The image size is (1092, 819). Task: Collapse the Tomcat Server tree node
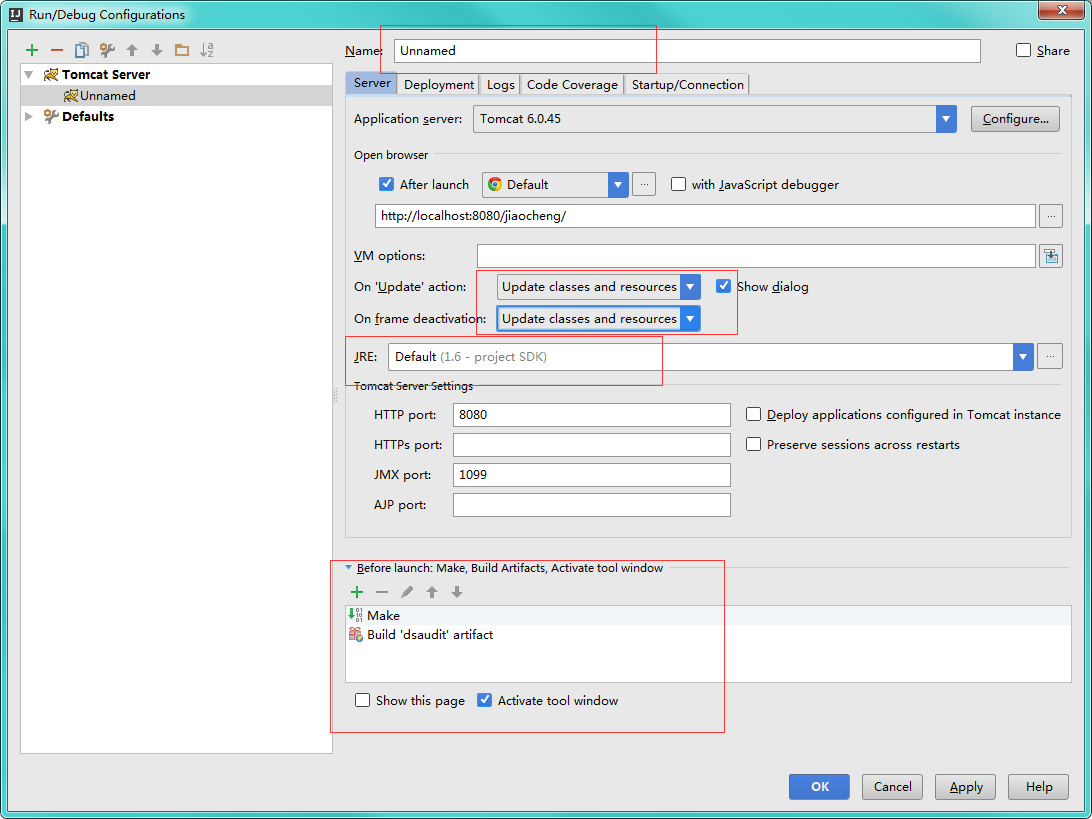[x=29, y=75]
